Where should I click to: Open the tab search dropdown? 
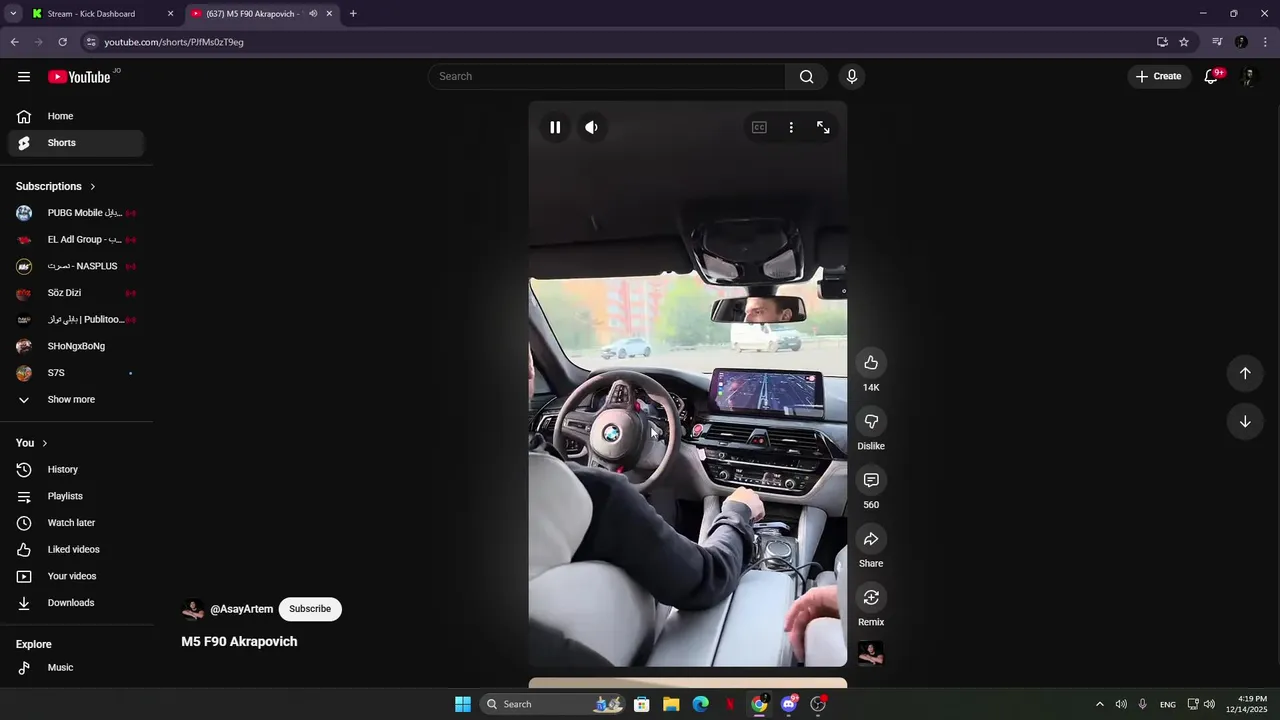pos(13,14)
